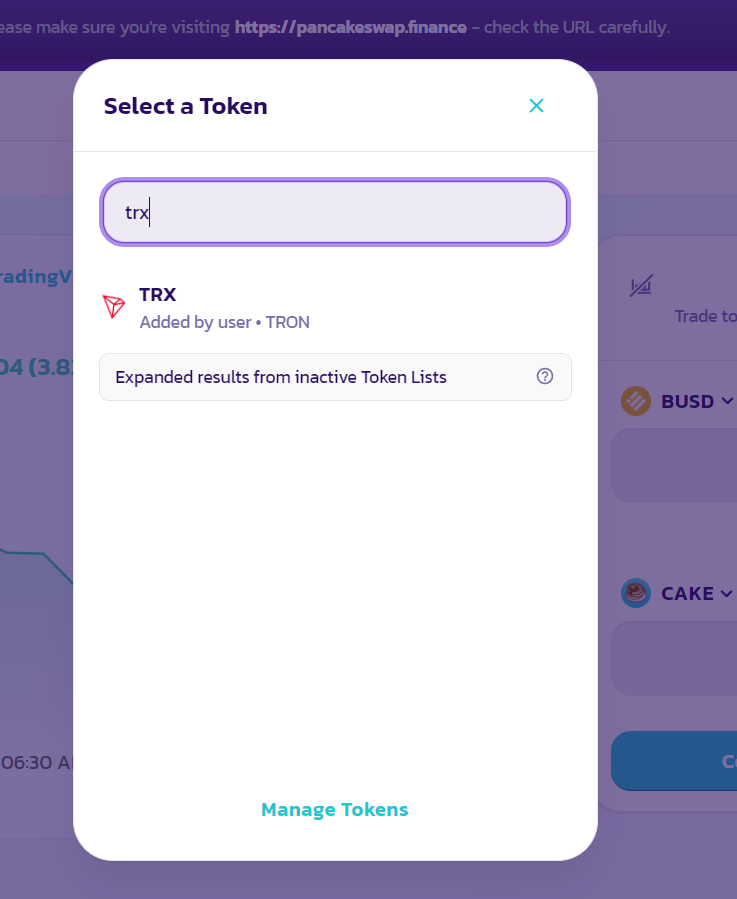
Task: Click the CAKE amount input box
Action: 674,658
